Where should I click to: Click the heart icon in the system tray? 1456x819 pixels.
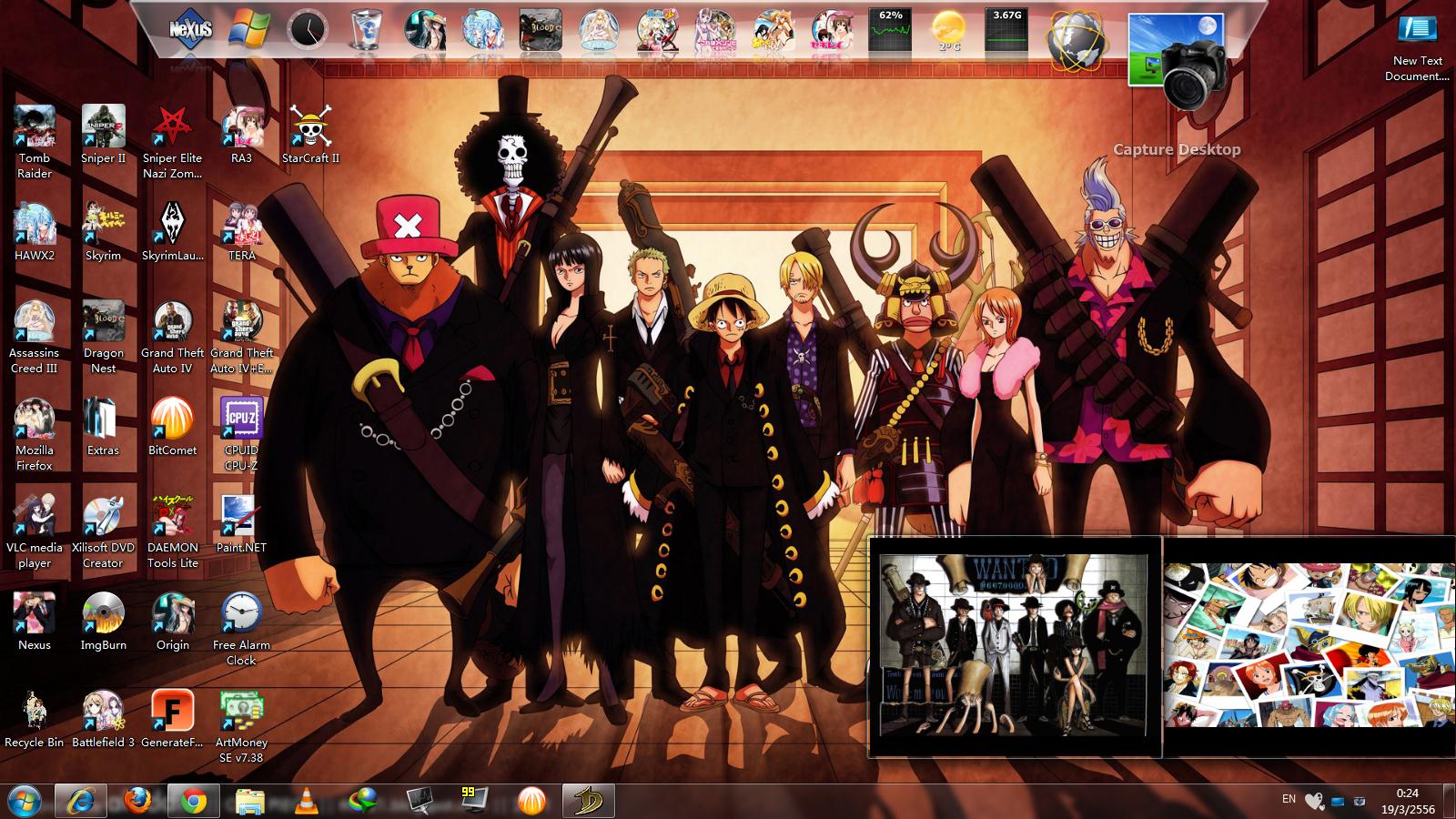pyautogui.click(x=1313, y=801)
